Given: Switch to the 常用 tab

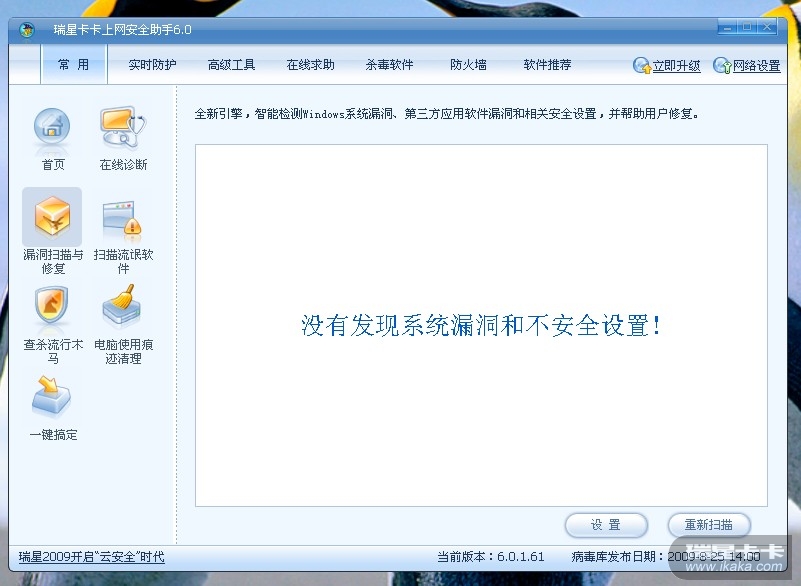Looking at the screenshot, I should pyautogui.click(x=74, y=64).
